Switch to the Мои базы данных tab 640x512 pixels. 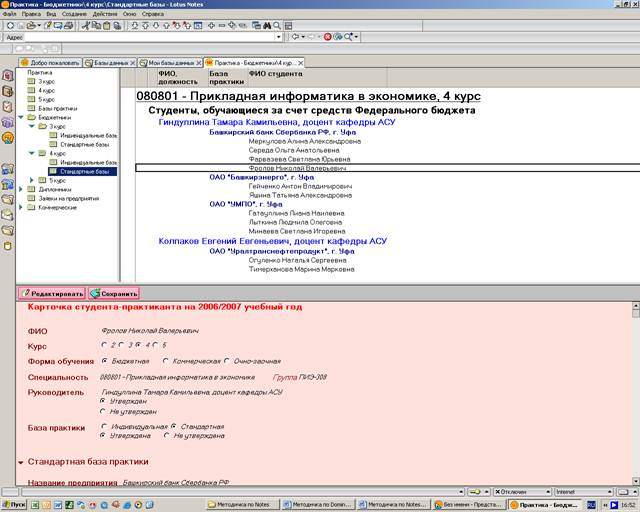(x=170, y=63)
